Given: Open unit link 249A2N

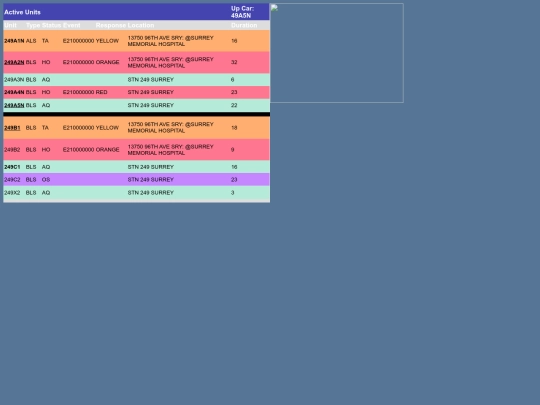Looking at the screenshot, I should pyautogui.click(x=14, y=62).
